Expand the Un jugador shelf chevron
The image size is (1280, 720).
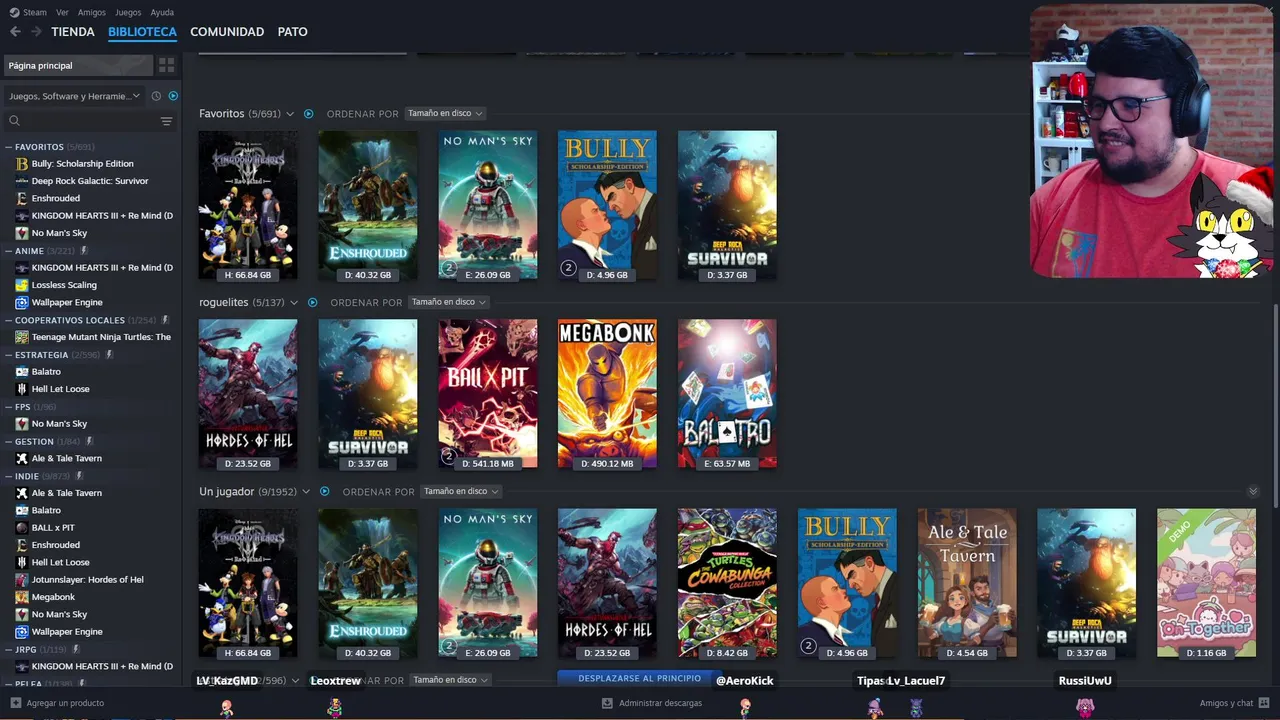(306, 491)
